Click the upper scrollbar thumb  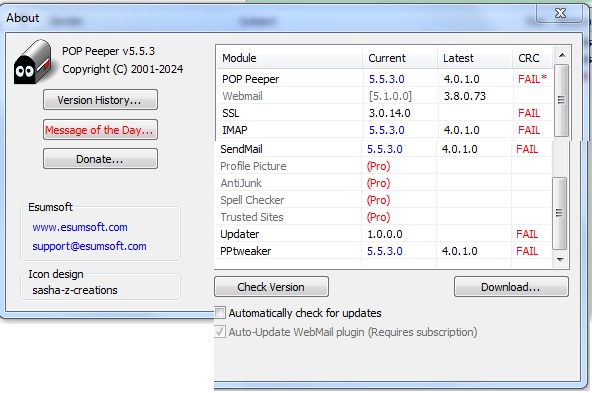561,100
